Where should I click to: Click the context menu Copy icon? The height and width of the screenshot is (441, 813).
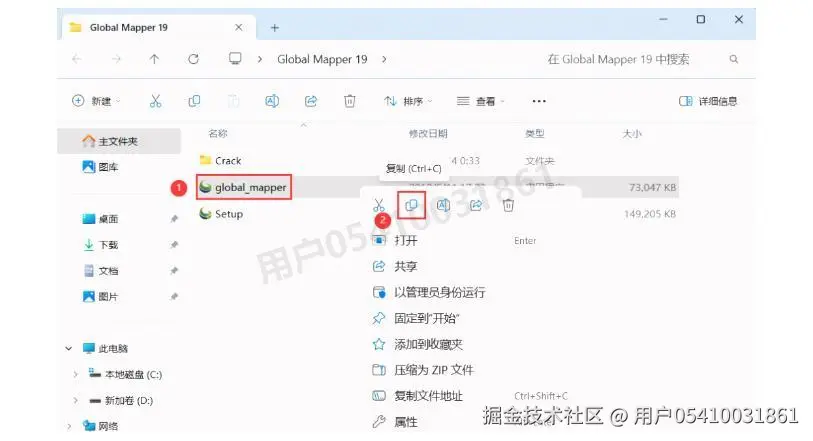point(412,205)
